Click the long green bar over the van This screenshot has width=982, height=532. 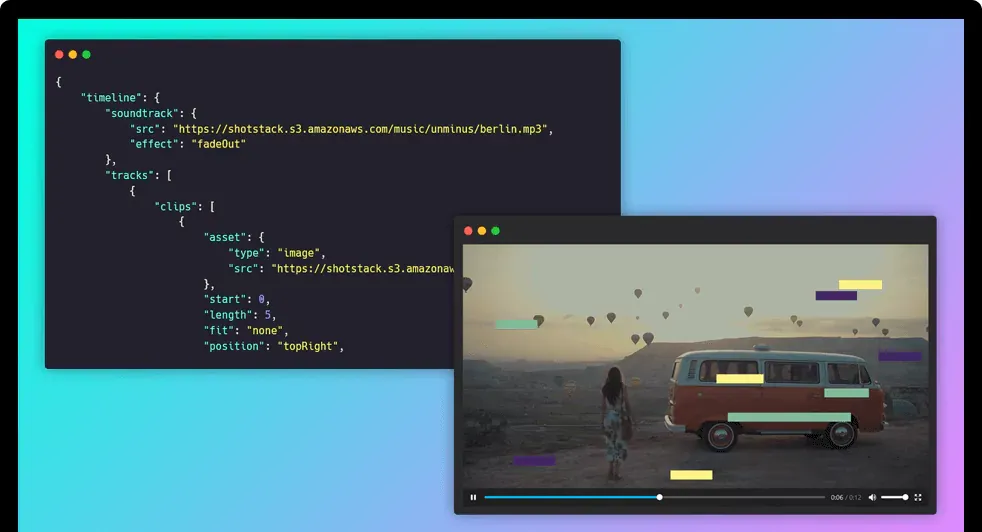pyautogui.click(x=789, y=417)
